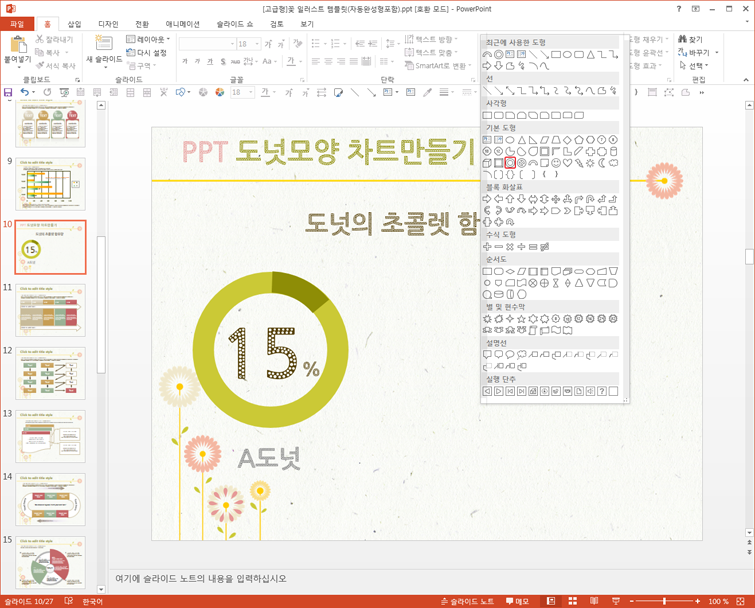Viewport: 755px width, 608px height.
Task: Click the zoom slider handle
Action: pos(664,601)
